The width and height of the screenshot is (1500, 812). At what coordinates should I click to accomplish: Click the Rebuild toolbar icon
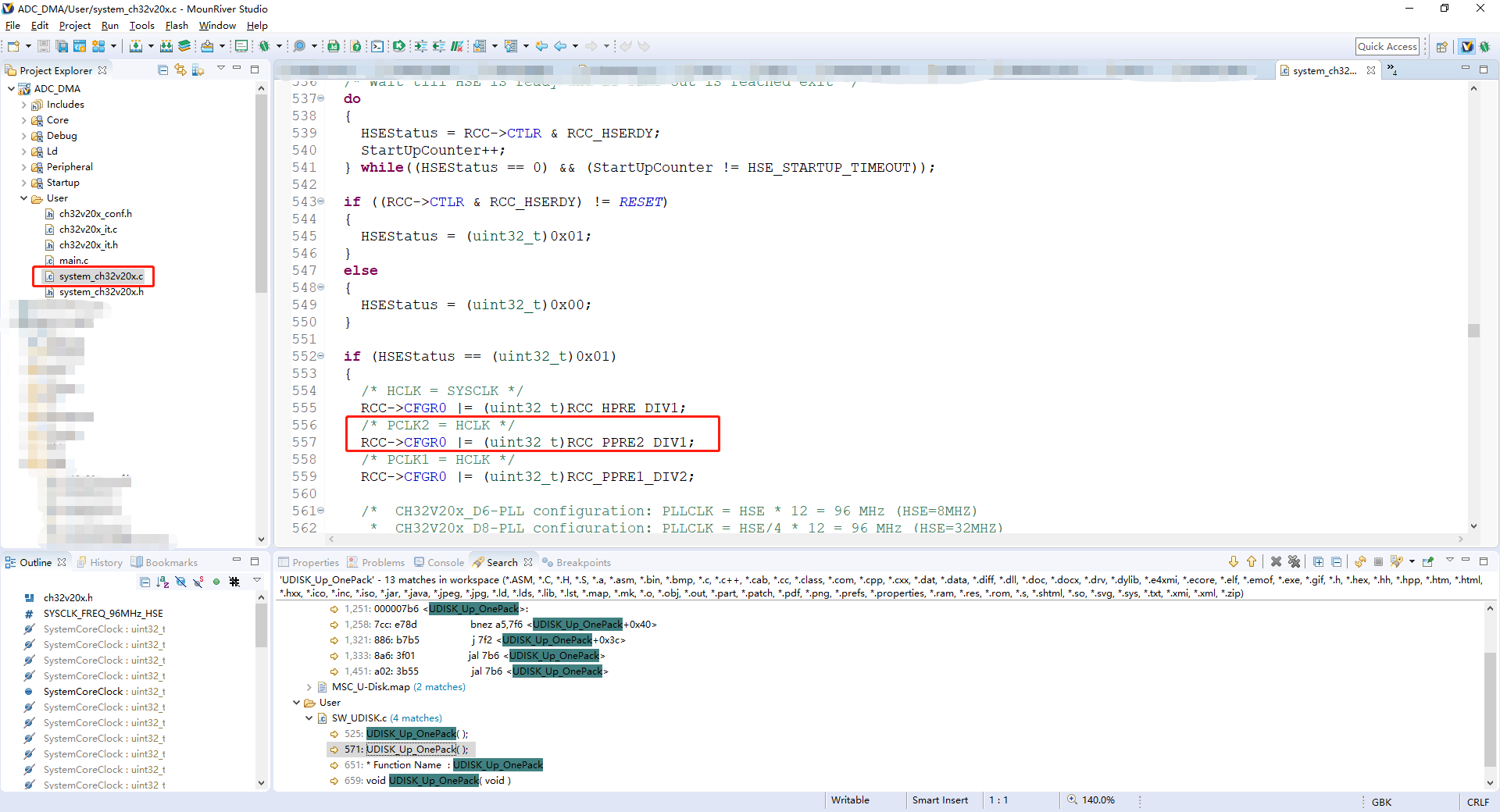[x=166, y=46]
